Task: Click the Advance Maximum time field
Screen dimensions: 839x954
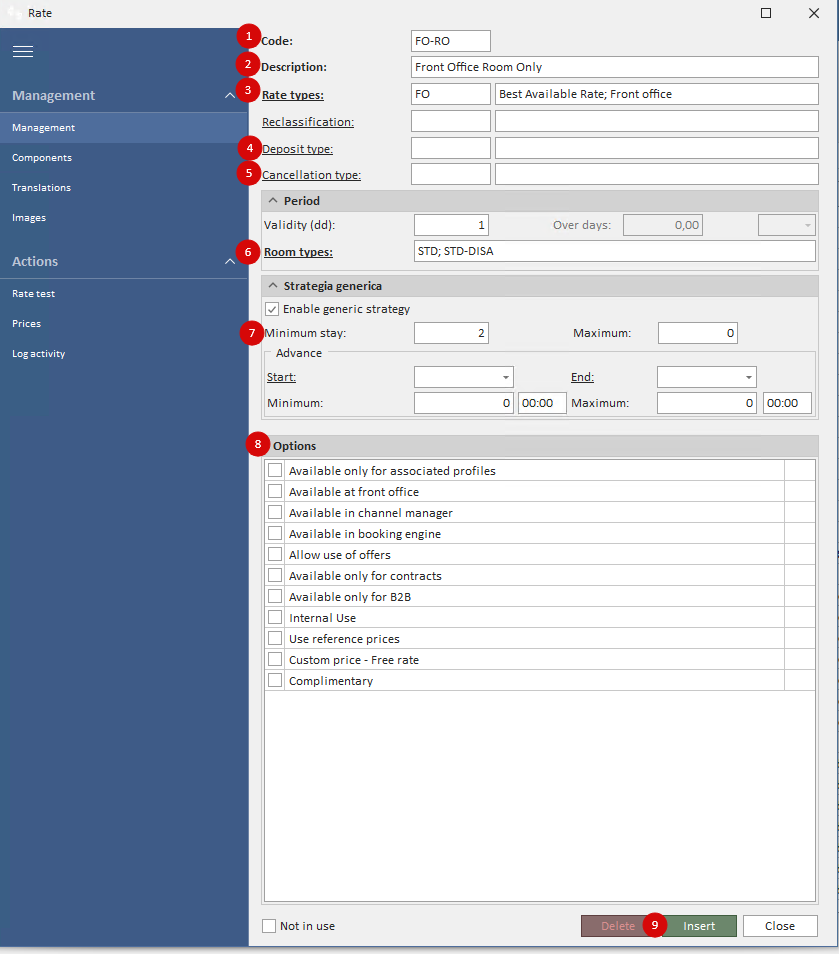Action: click(x=787, y=403)
